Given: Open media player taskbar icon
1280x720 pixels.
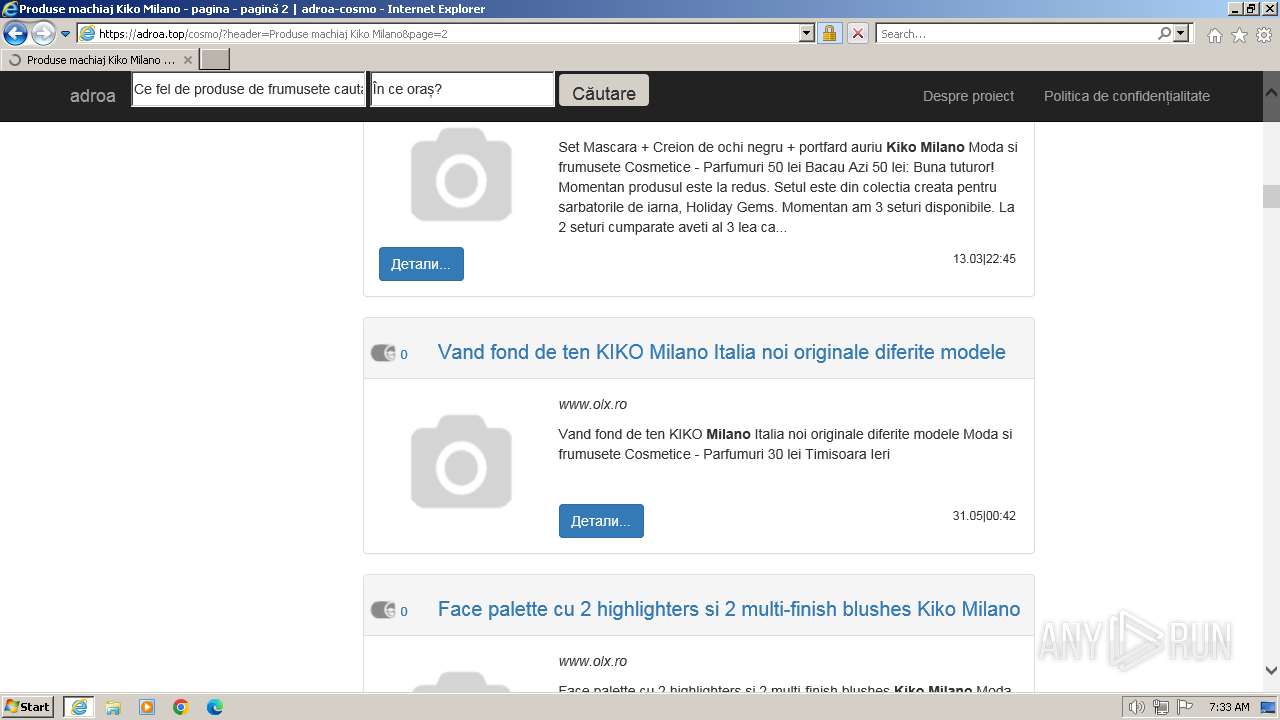Looking at the screenshot, I should click(x=147, y=707).
